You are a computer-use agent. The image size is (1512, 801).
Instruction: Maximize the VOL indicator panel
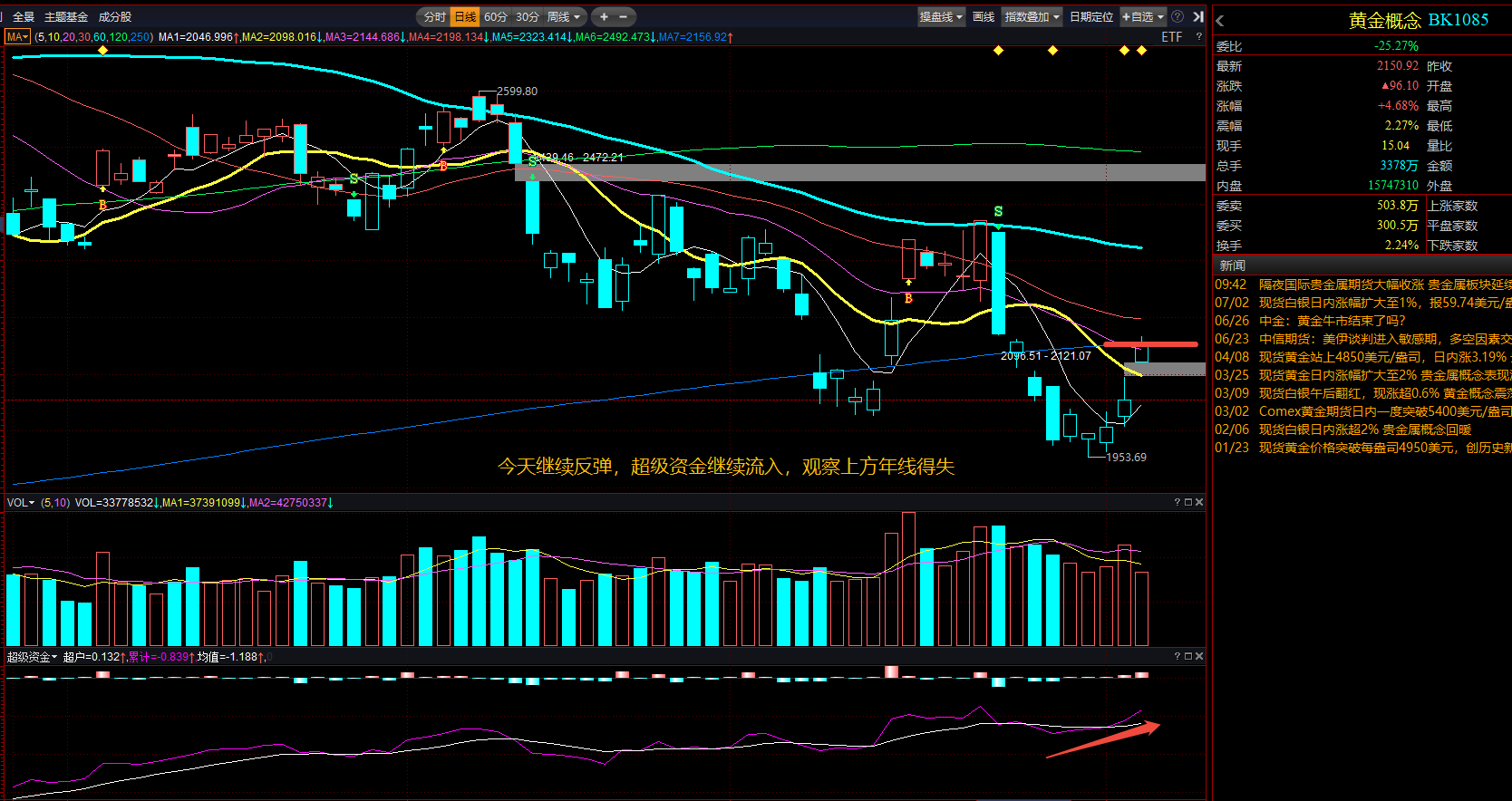tap(1188, 502)
